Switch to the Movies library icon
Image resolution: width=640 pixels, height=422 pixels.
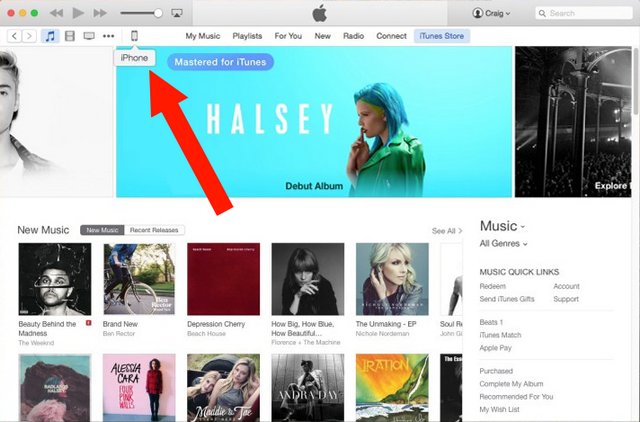click(x=70, y=36)
